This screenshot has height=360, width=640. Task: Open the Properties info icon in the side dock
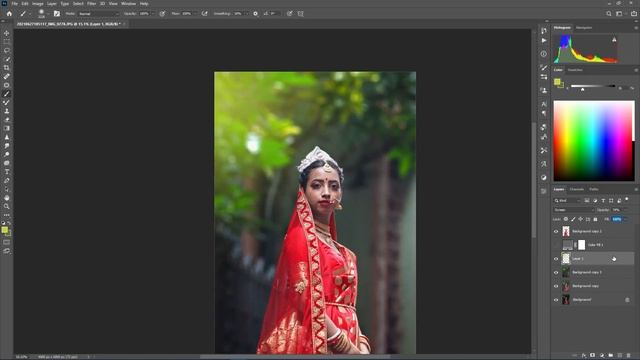[x=544, y=53]
